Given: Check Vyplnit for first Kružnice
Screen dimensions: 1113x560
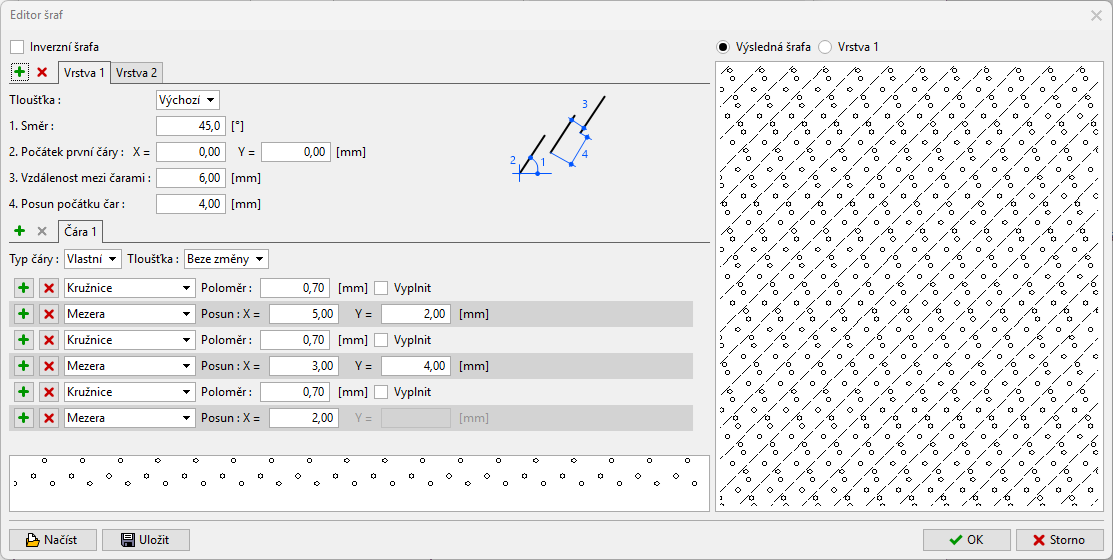Looking at the screenshot, I should [381, 288].
